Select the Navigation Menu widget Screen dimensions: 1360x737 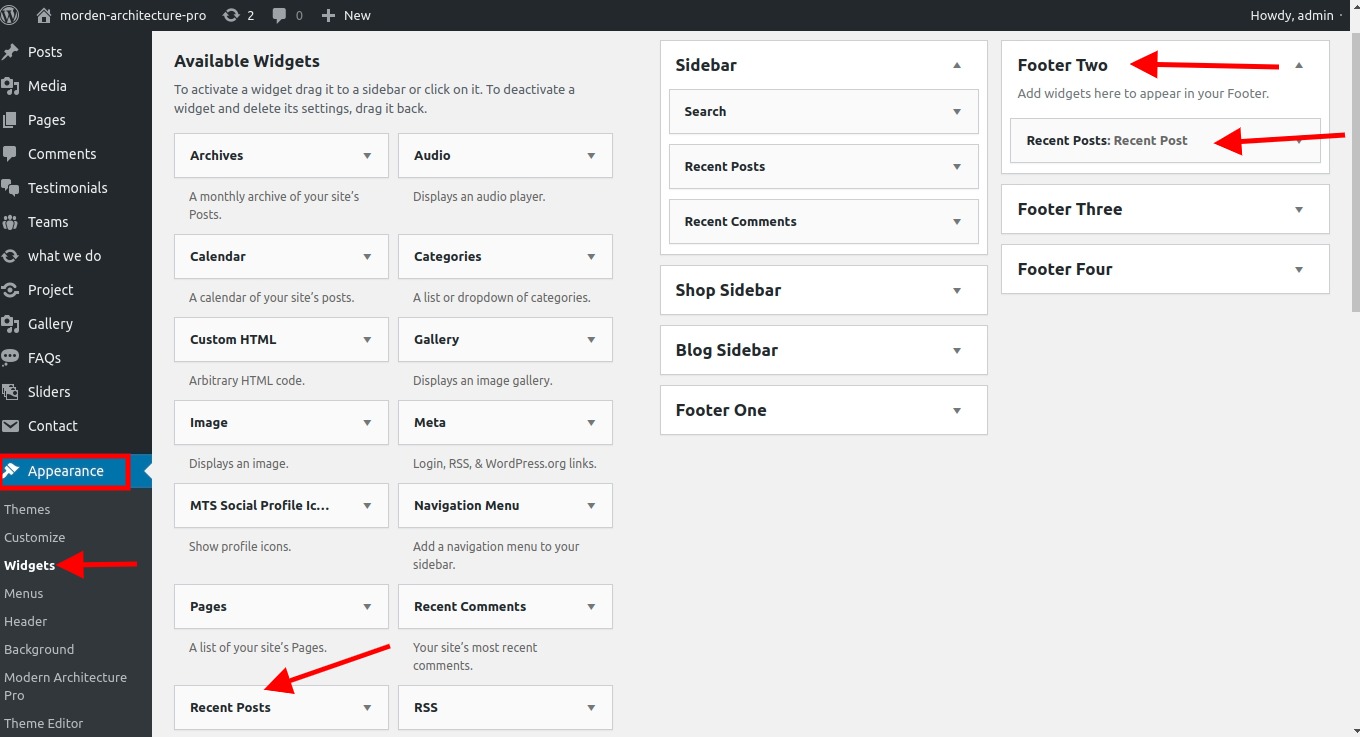[467, 506]
